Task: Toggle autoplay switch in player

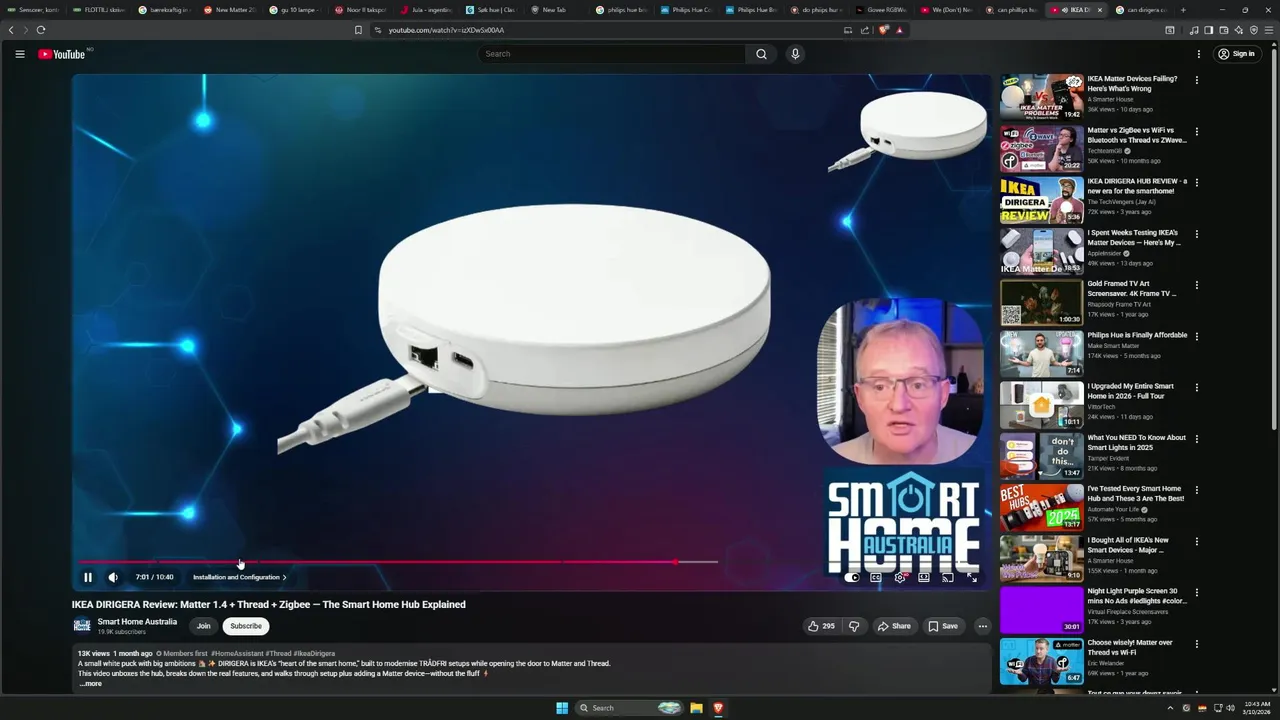Action: point(852,577)
